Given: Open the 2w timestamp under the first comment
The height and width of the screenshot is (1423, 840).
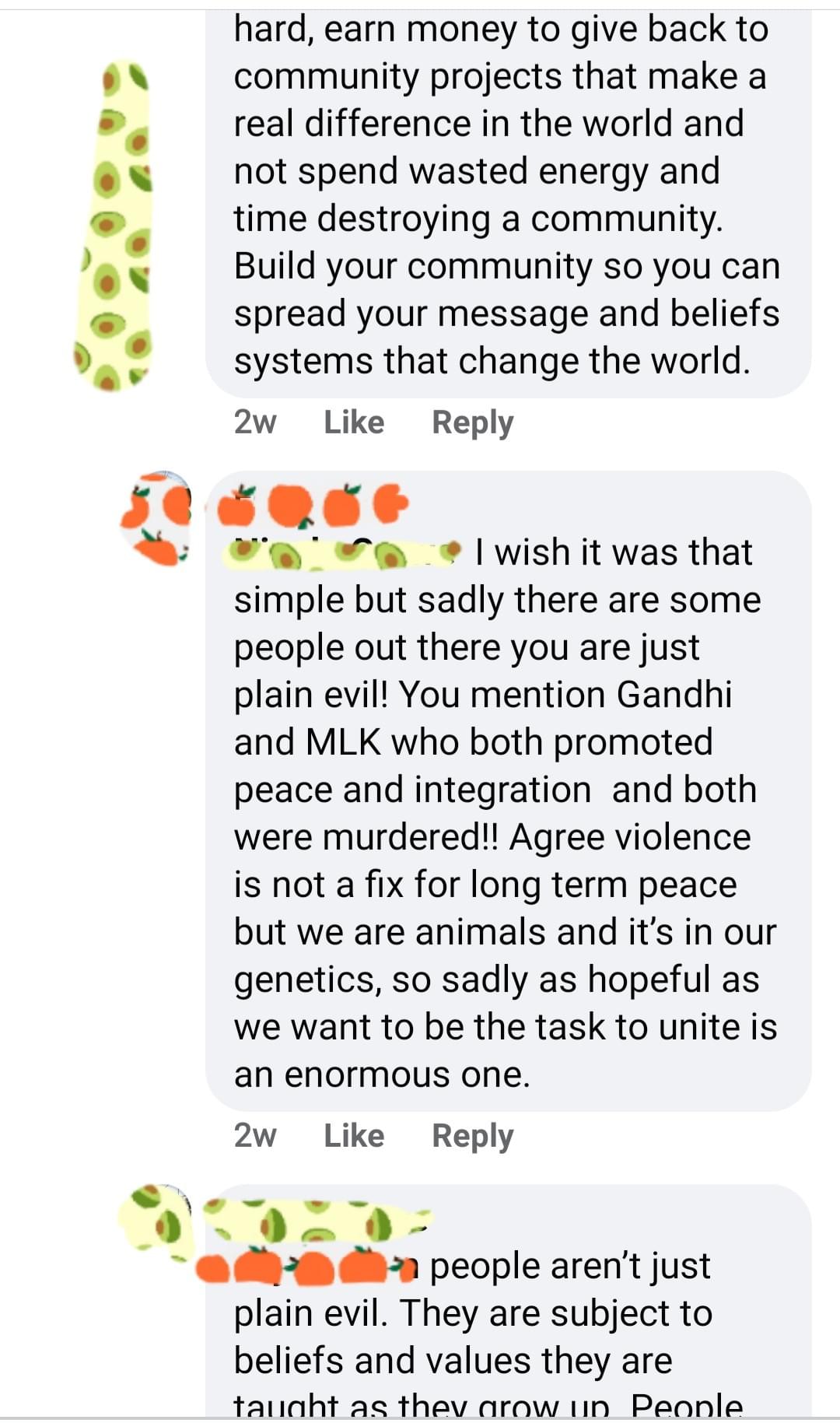Looking at the screenshot, I should pos(255,422).
